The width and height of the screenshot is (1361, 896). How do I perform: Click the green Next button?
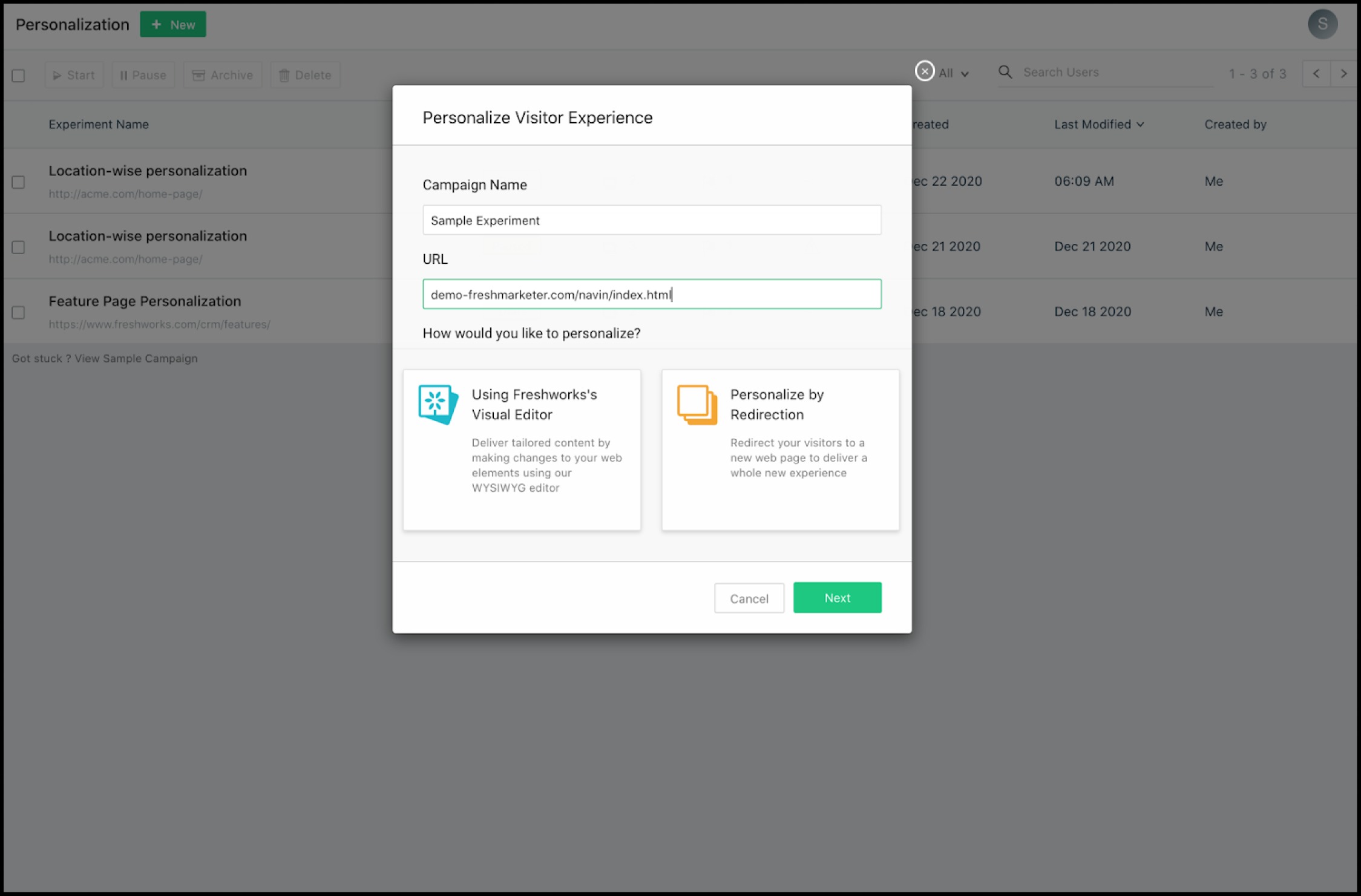coord(837,598)
